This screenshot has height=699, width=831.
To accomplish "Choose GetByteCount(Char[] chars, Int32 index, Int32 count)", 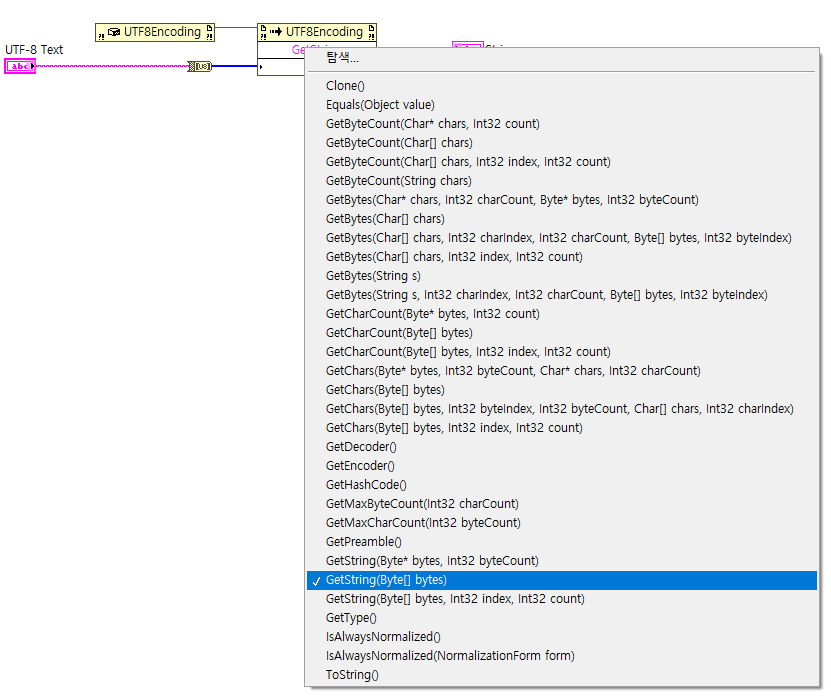I will coord(562,162).
